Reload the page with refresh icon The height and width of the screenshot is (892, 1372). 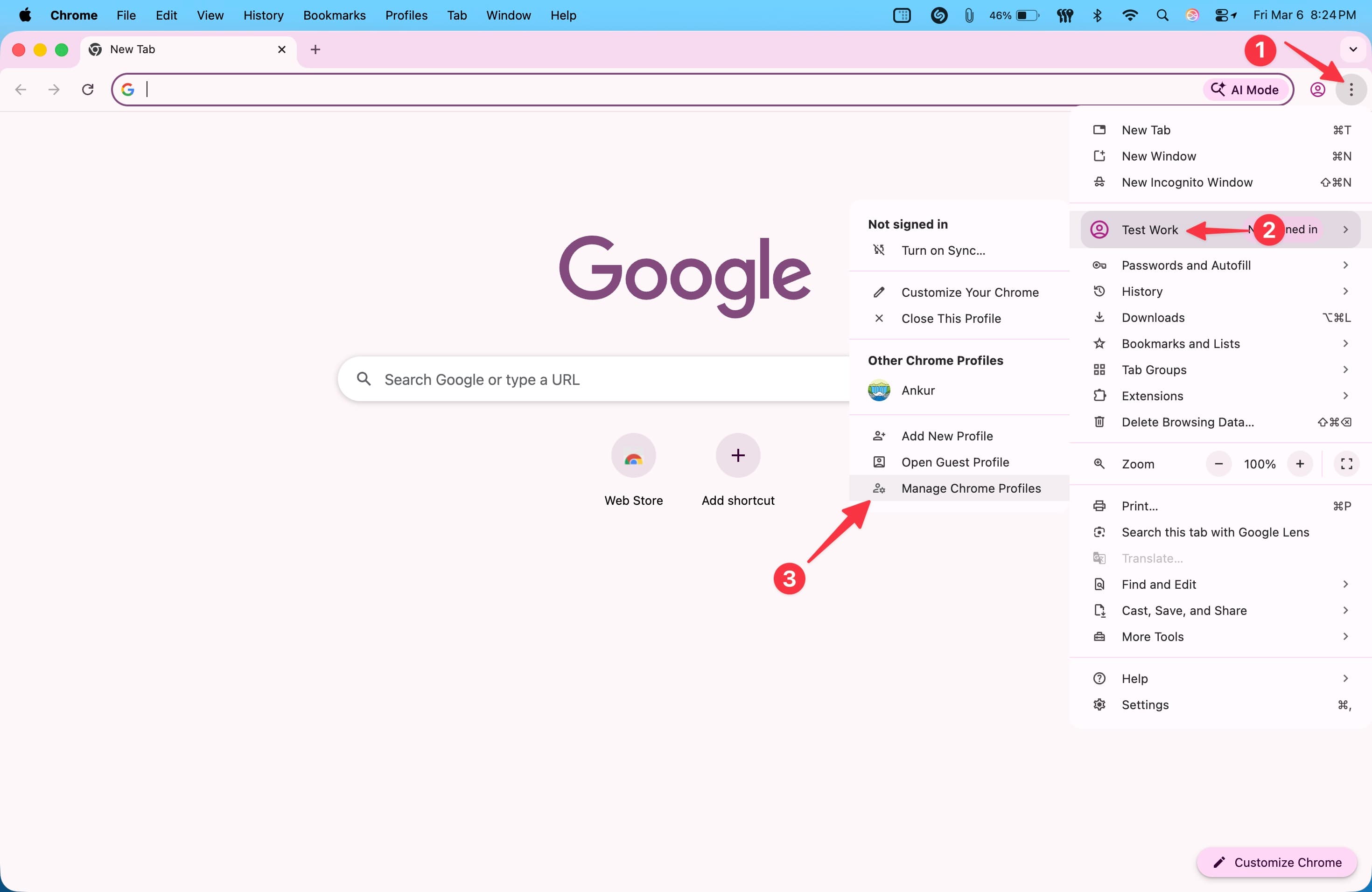coord(88,89)
